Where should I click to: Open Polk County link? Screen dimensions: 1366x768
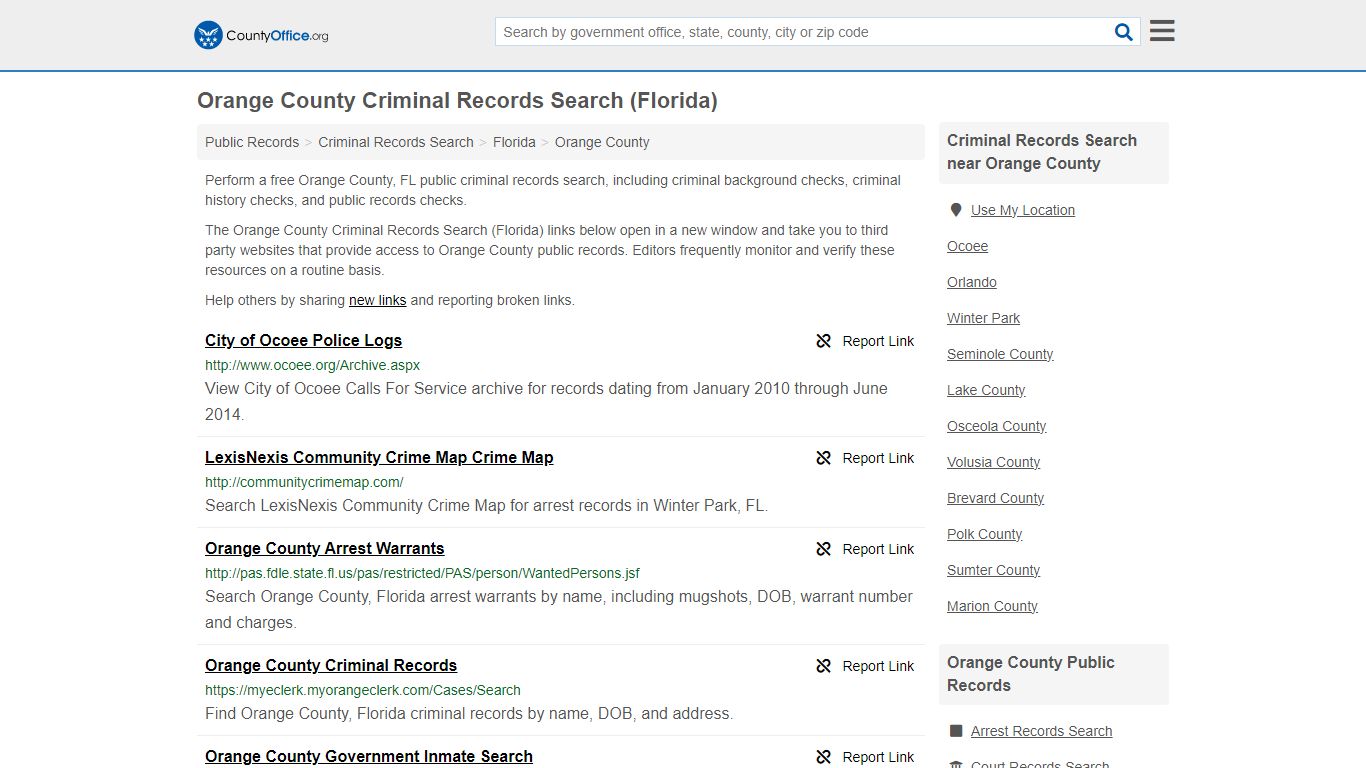985,534
